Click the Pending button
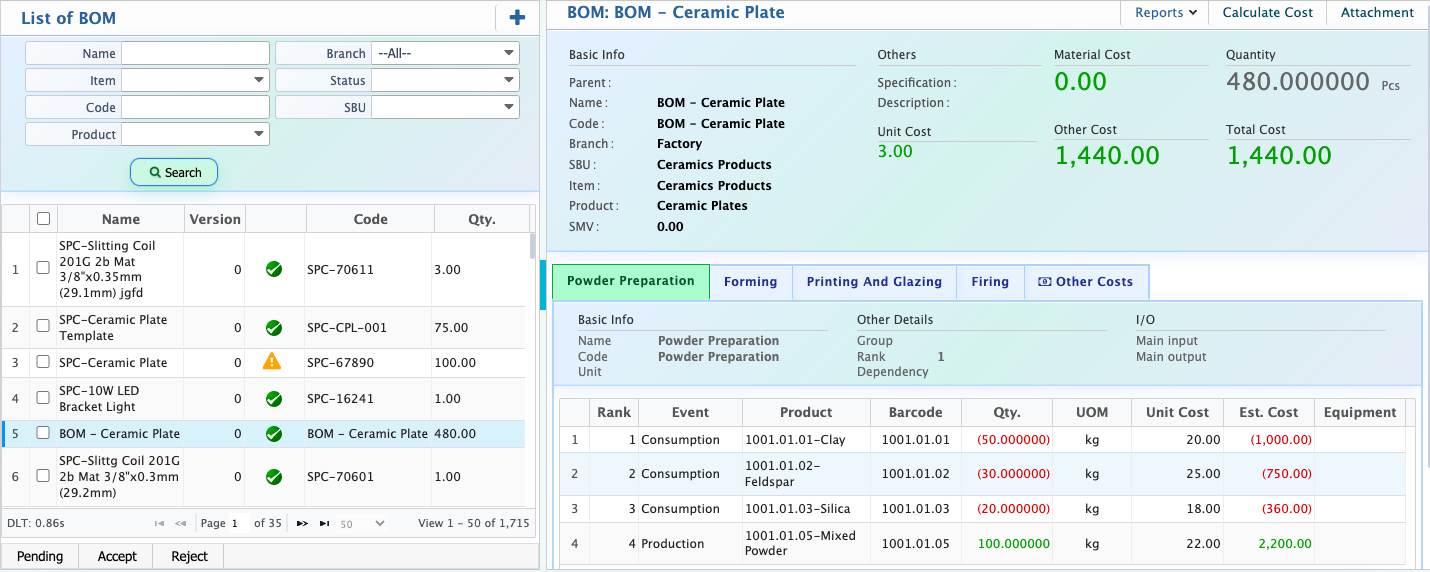Viewport: 1430px width, 572px height. coord(40,556)
